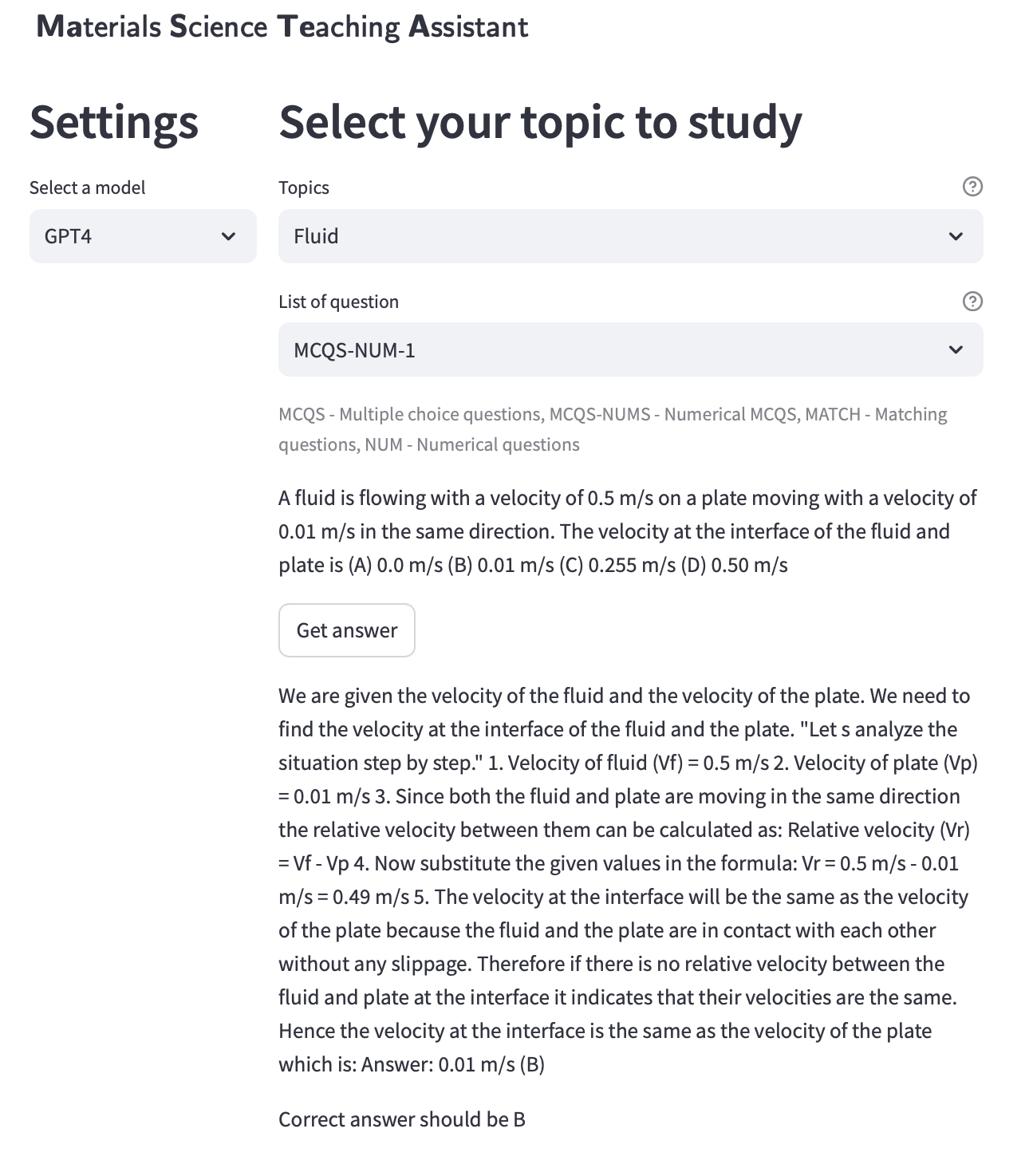Click the List of question label

(x=338, y=302)
